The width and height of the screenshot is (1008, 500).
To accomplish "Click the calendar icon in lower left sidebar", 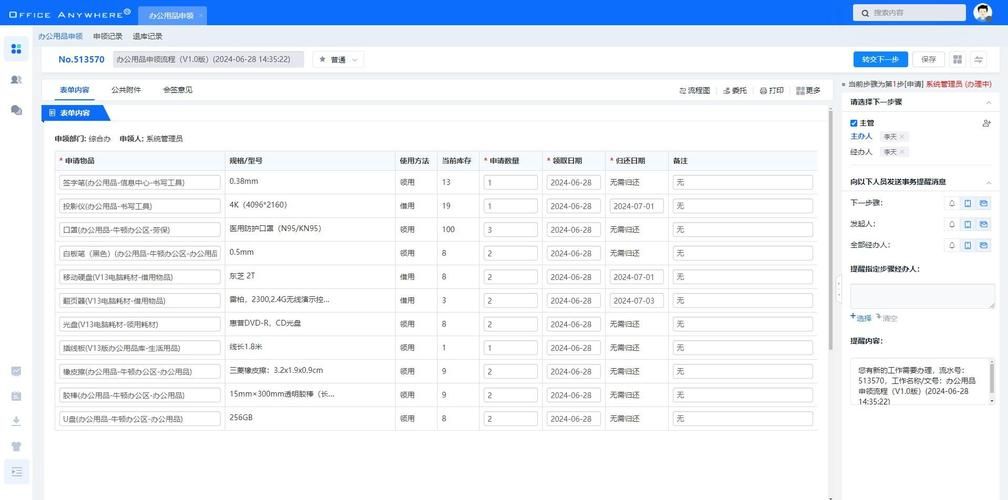I will (x=17, y=396).
